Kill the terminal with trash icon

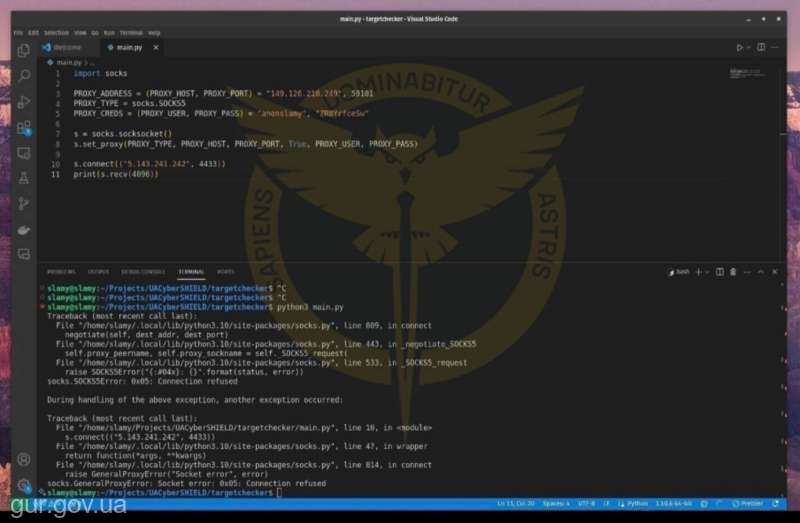click(733, 272)
